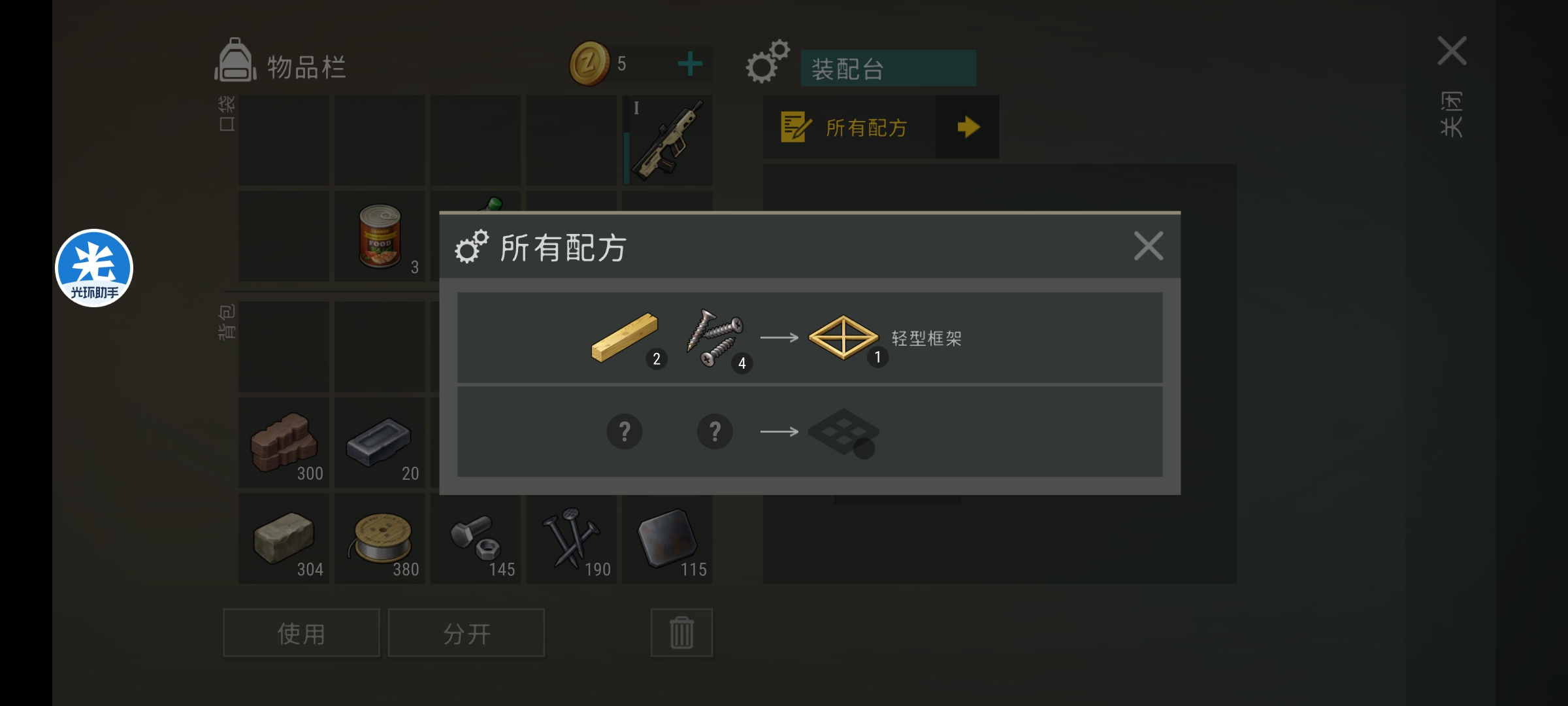
Task: Select the iron ingot stack of 20
Action: [380, 443]
